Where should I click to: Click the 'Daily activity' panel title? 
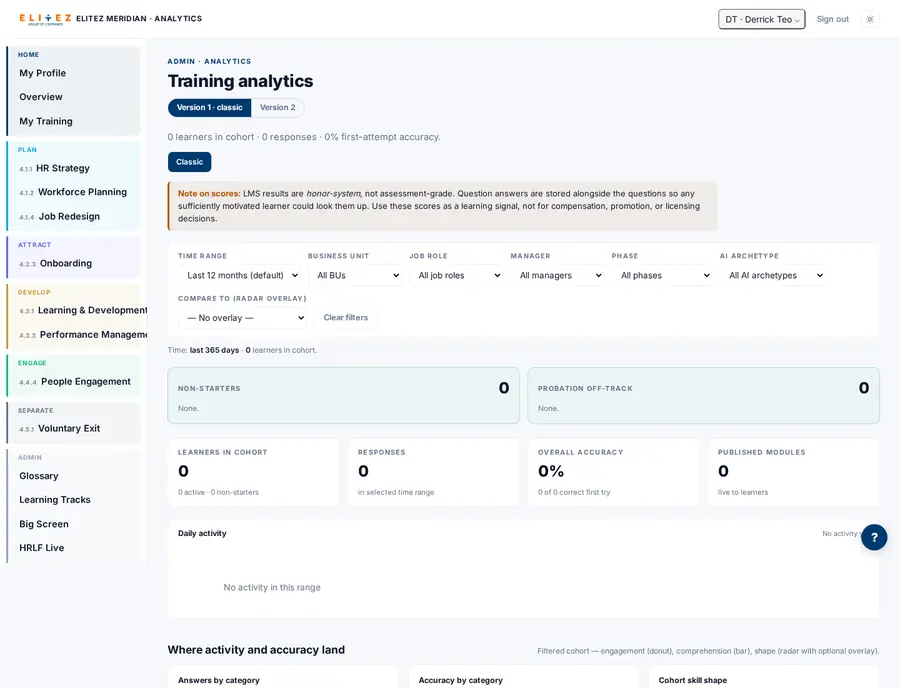click(202, 534)
